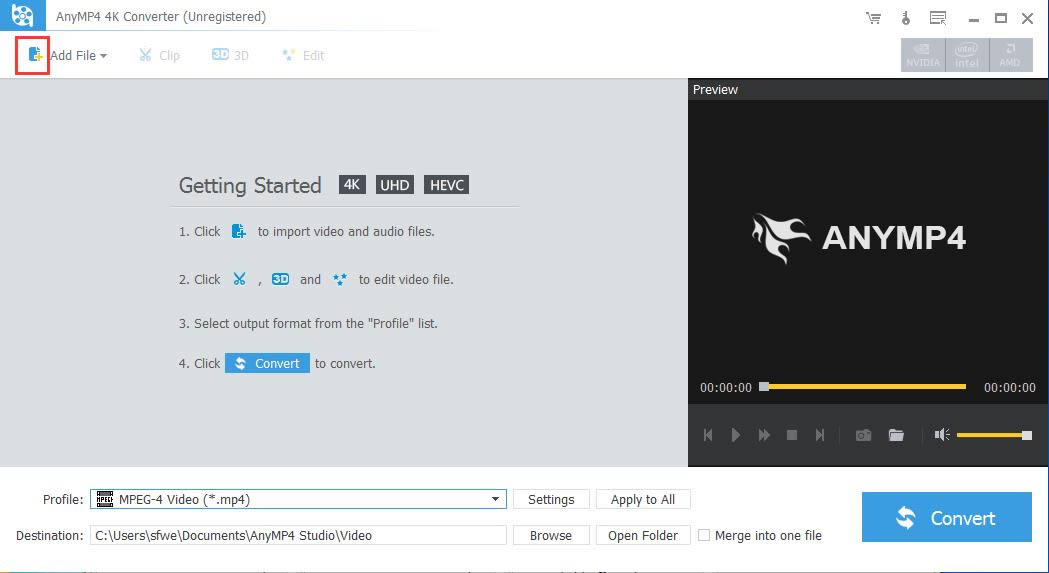1049x573 pixels.
Task: Mute the preview speaker icon
Action: (x=942, y=435)
